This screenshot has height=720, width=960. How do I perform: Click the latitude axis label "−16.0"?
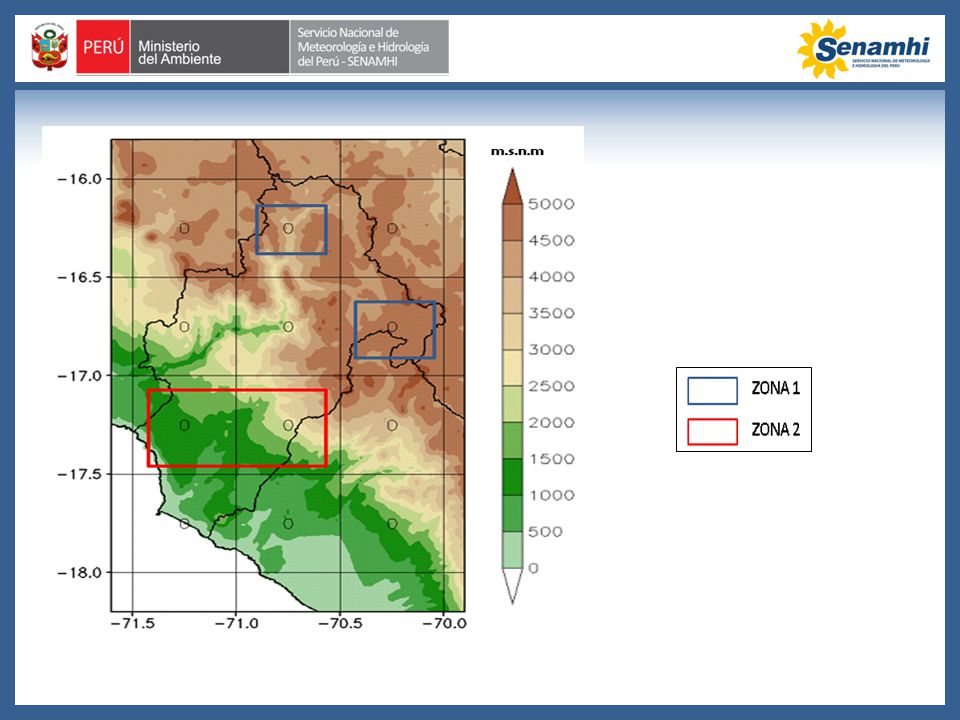[x=79, y=179]
